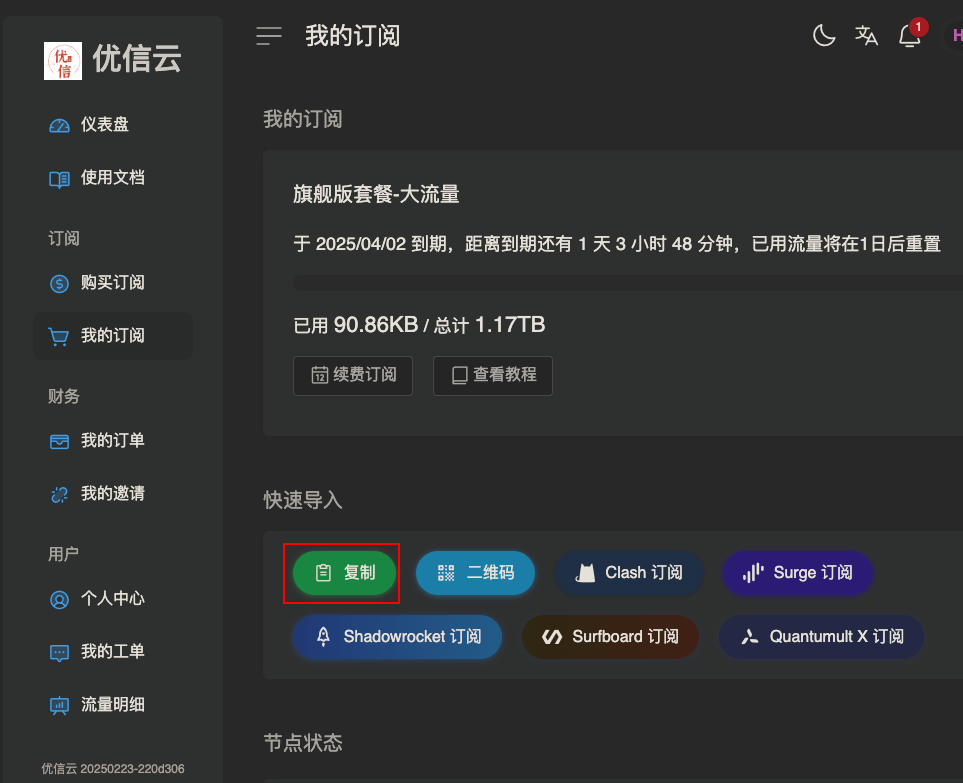963x783 pixels.
Task: Open 仪表盘 dashboard in sidebar
Action: tap(104, 125)
